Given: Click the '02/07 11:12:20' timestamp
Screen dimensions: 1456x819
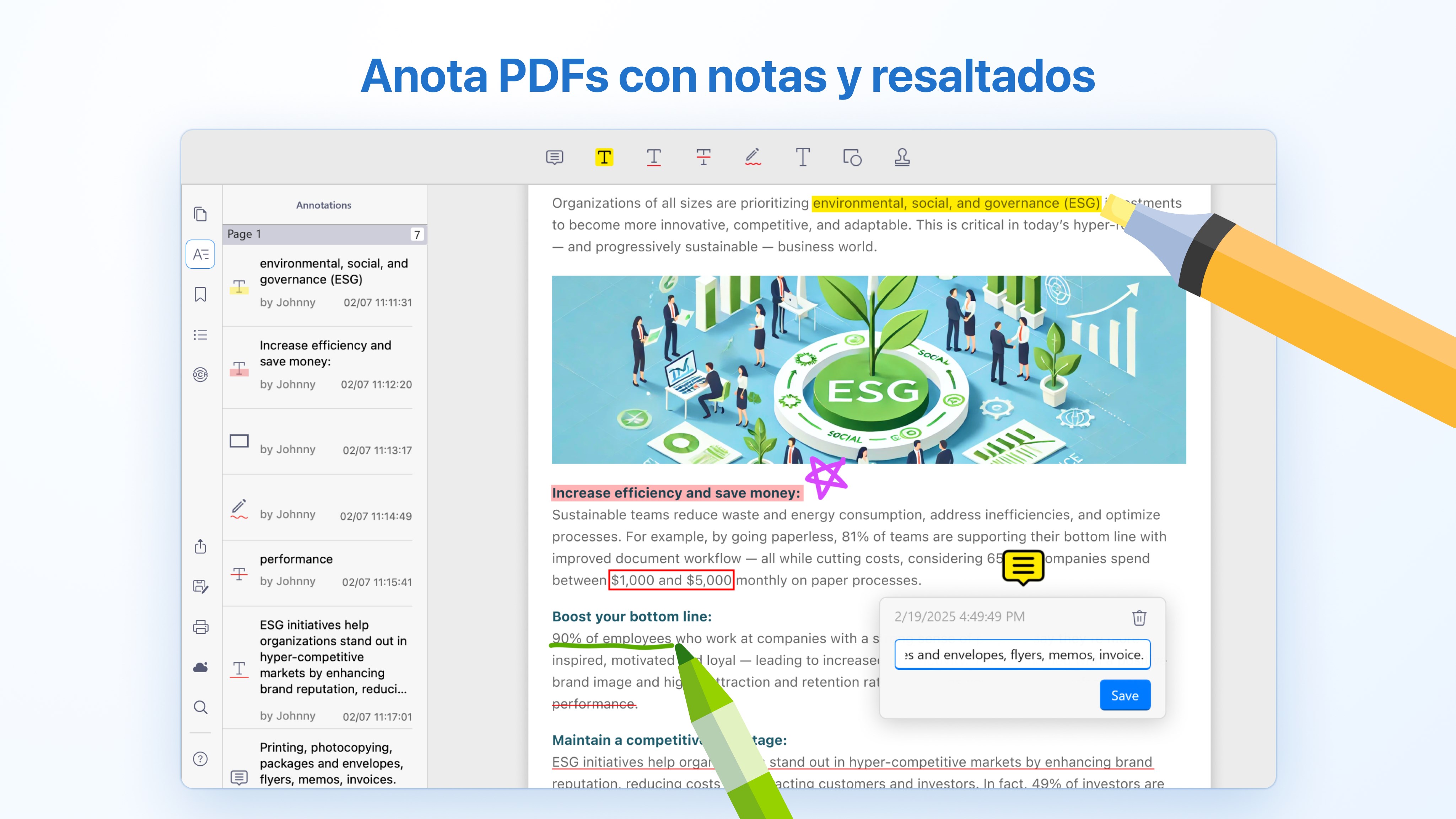Looking at the screenshot, I should [376, 385].
